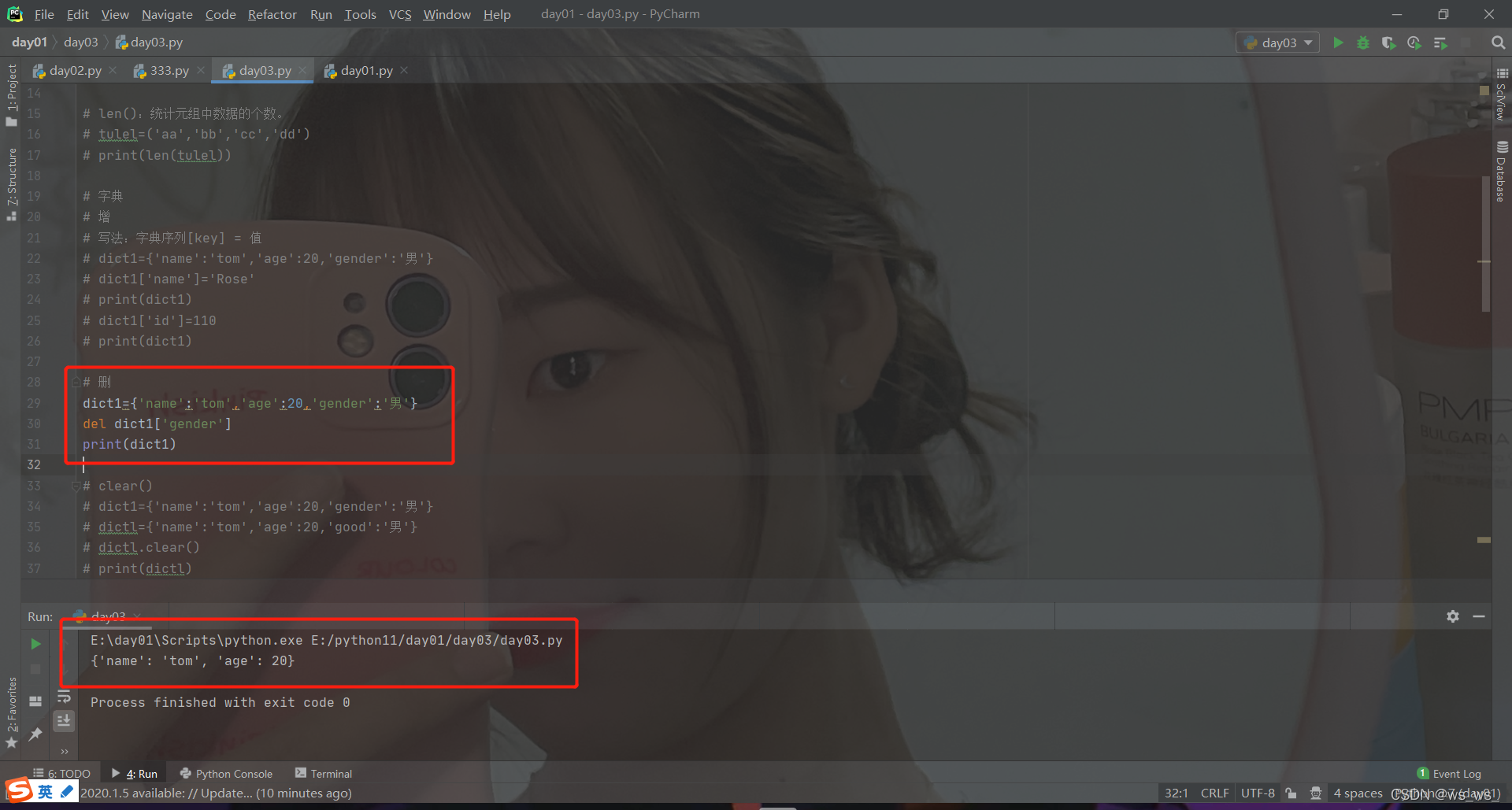Screen dimensions: 1512x810
Task: Open the Run menu
Action: point(321,14)
